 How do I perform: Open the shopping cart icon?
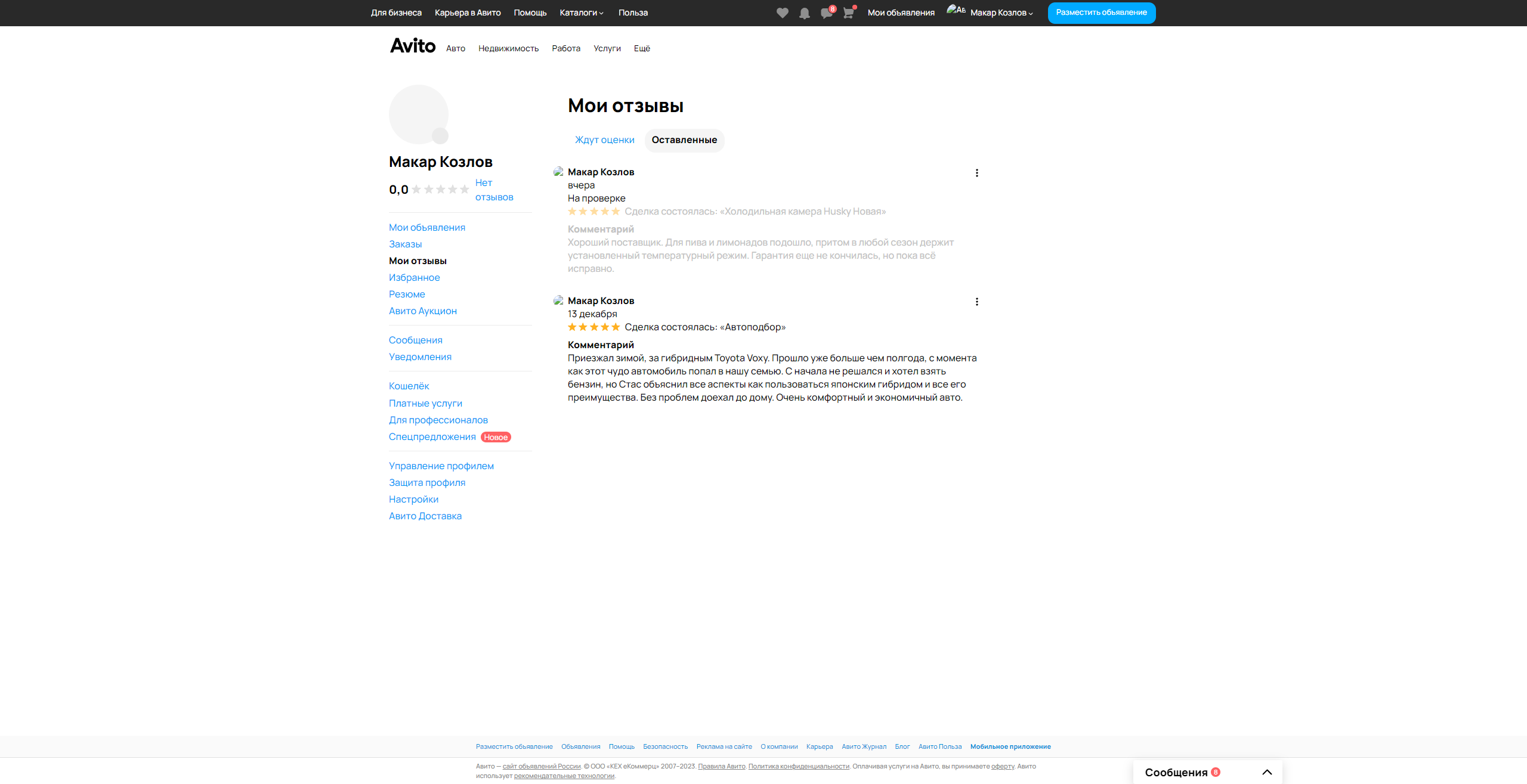tap(848, 13)
